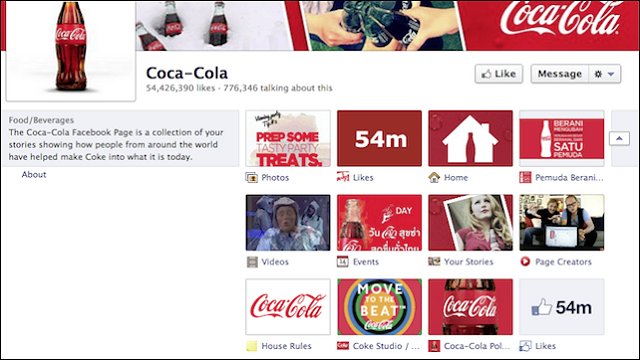View the 54,426,390 likes count link

coord(180,88)
